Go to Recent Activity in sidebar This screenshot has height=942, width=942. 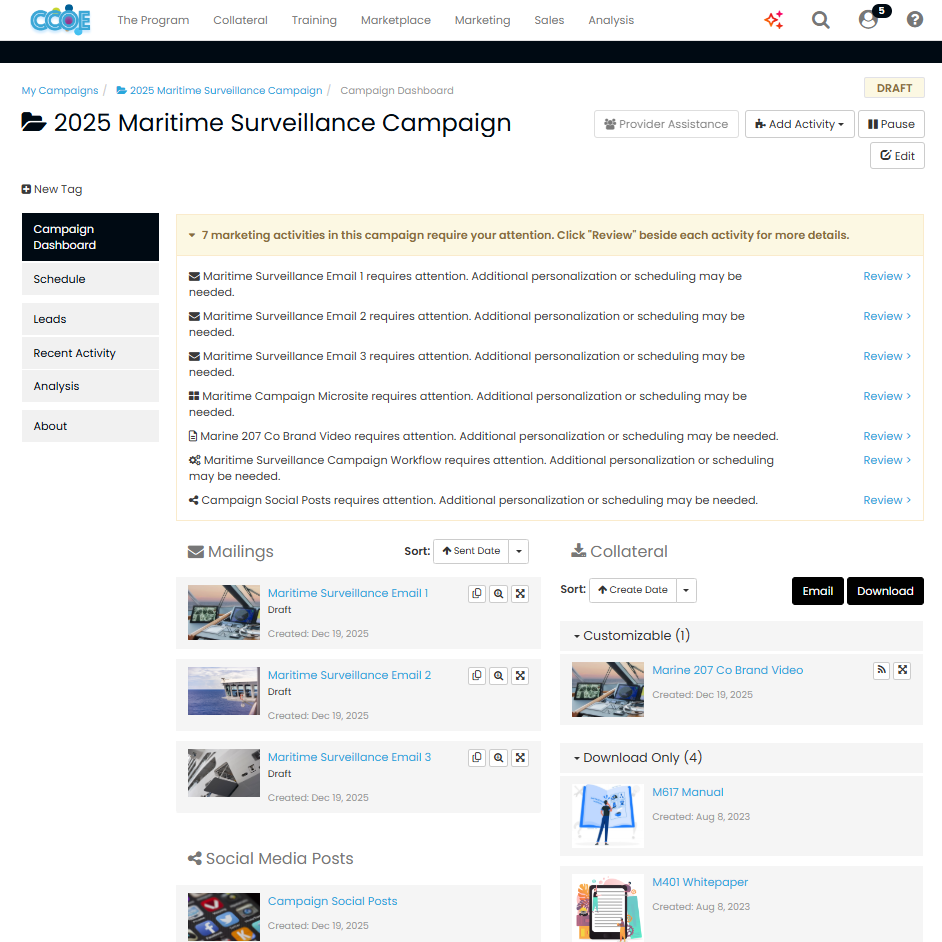[x=91, y=353]
